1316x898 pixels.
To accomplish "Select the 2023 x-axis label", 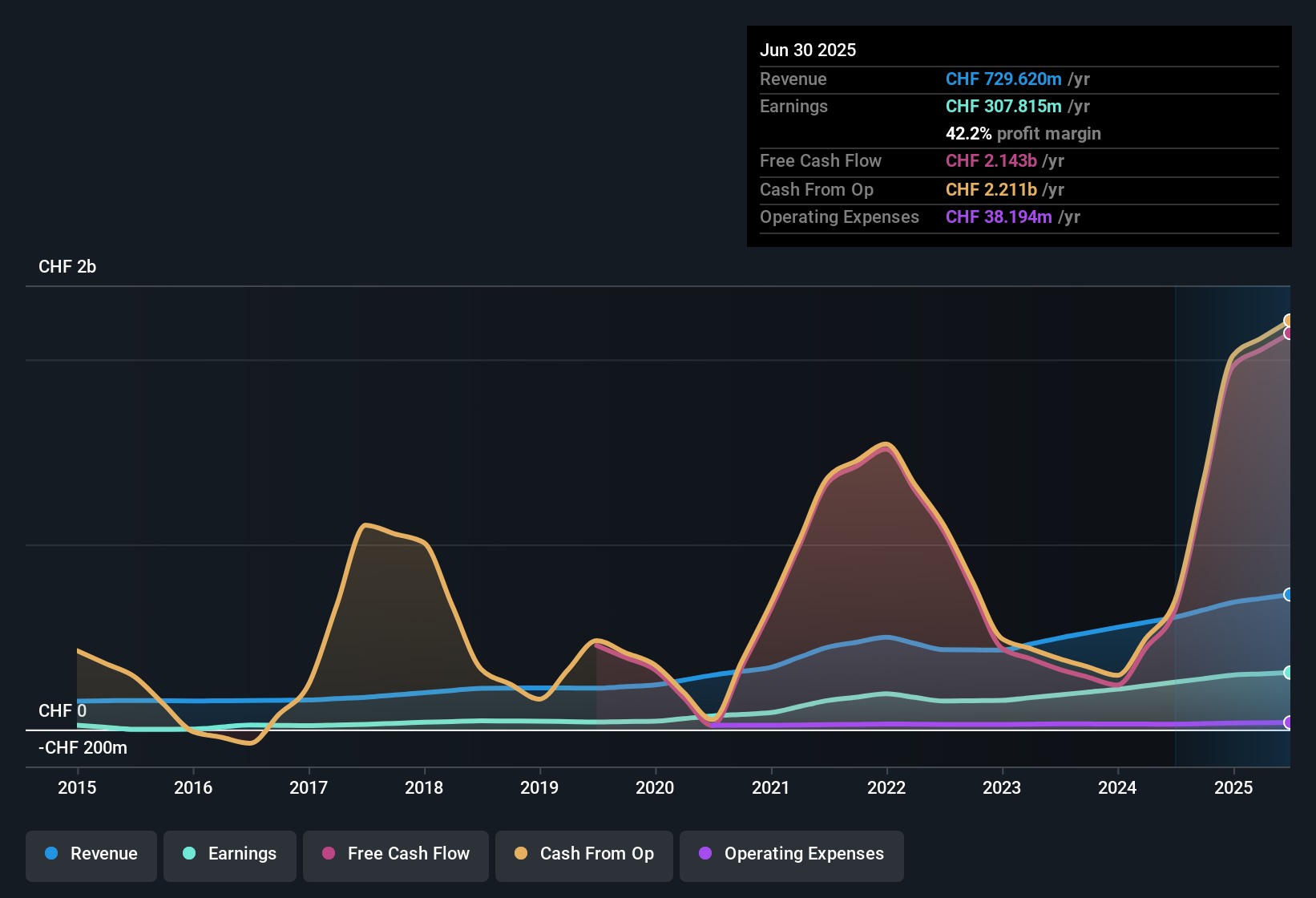I will pos(1002,787).
